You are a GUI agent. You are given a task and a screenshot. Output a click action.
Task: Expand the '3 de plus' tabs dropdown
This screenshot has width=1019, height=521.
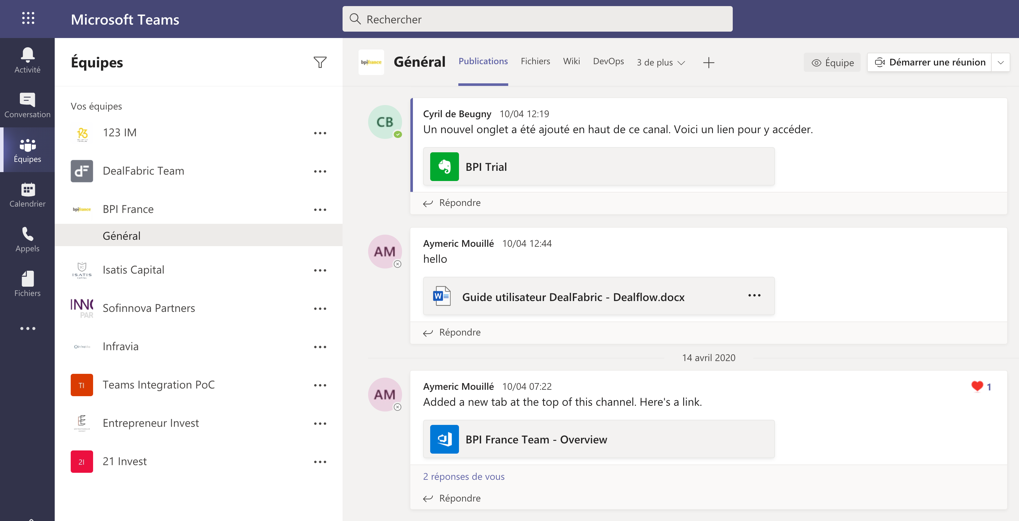coord(661,62)
